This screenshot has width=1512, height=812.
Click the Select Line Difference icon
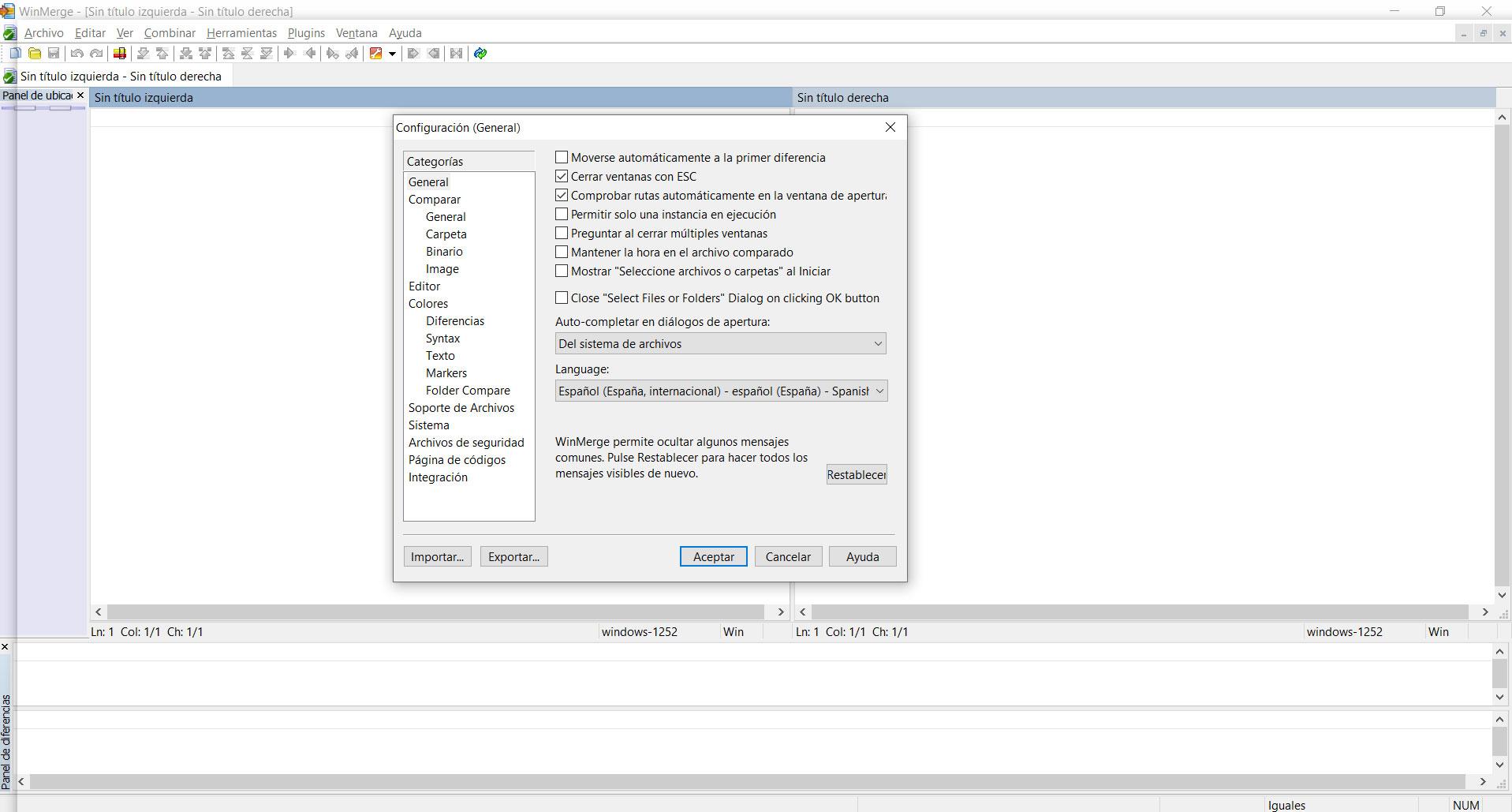[x=119, y=53]
